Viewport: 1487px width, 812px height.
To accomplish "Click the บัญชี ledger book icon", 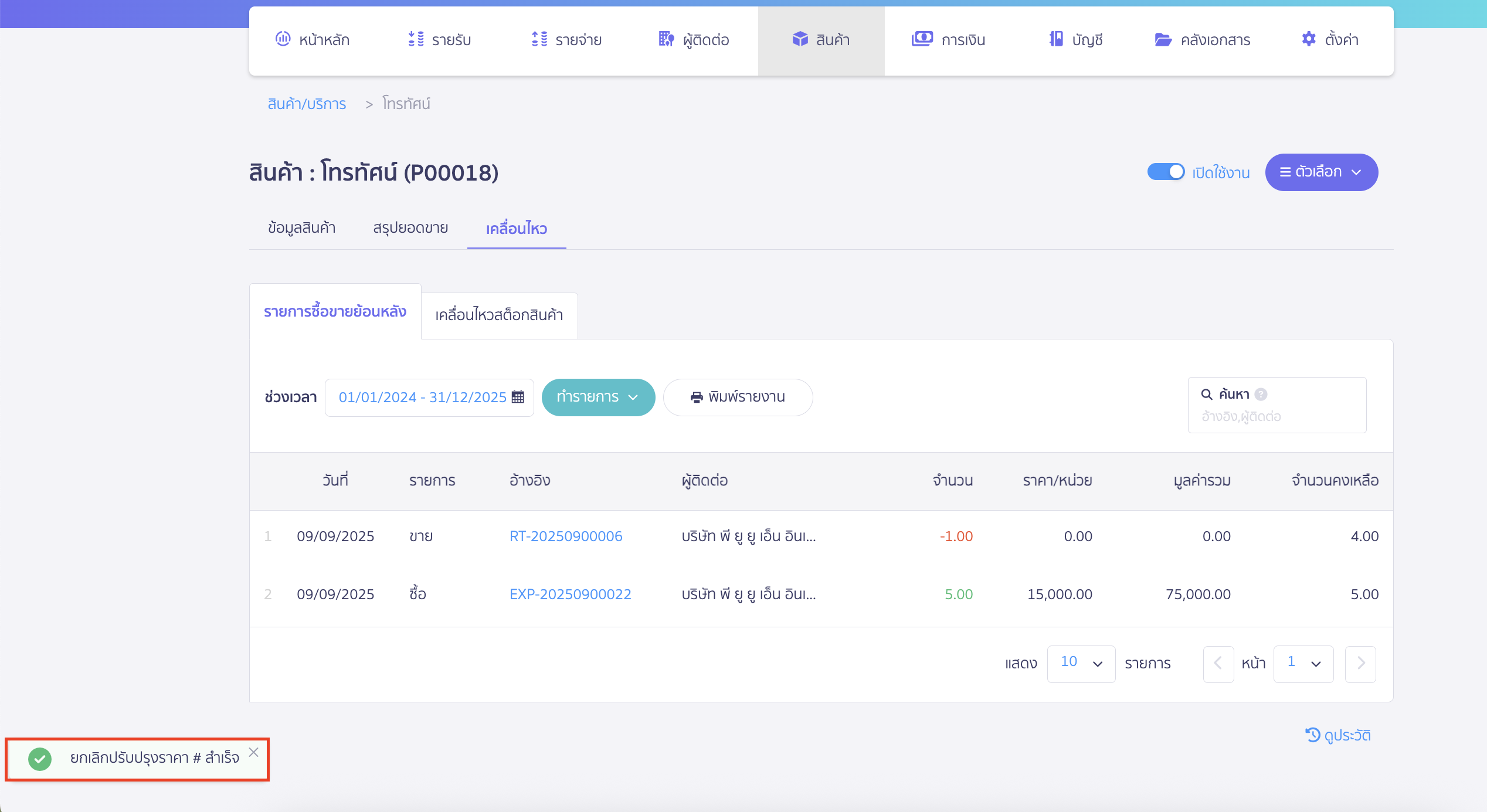I will coord(1056,39).
